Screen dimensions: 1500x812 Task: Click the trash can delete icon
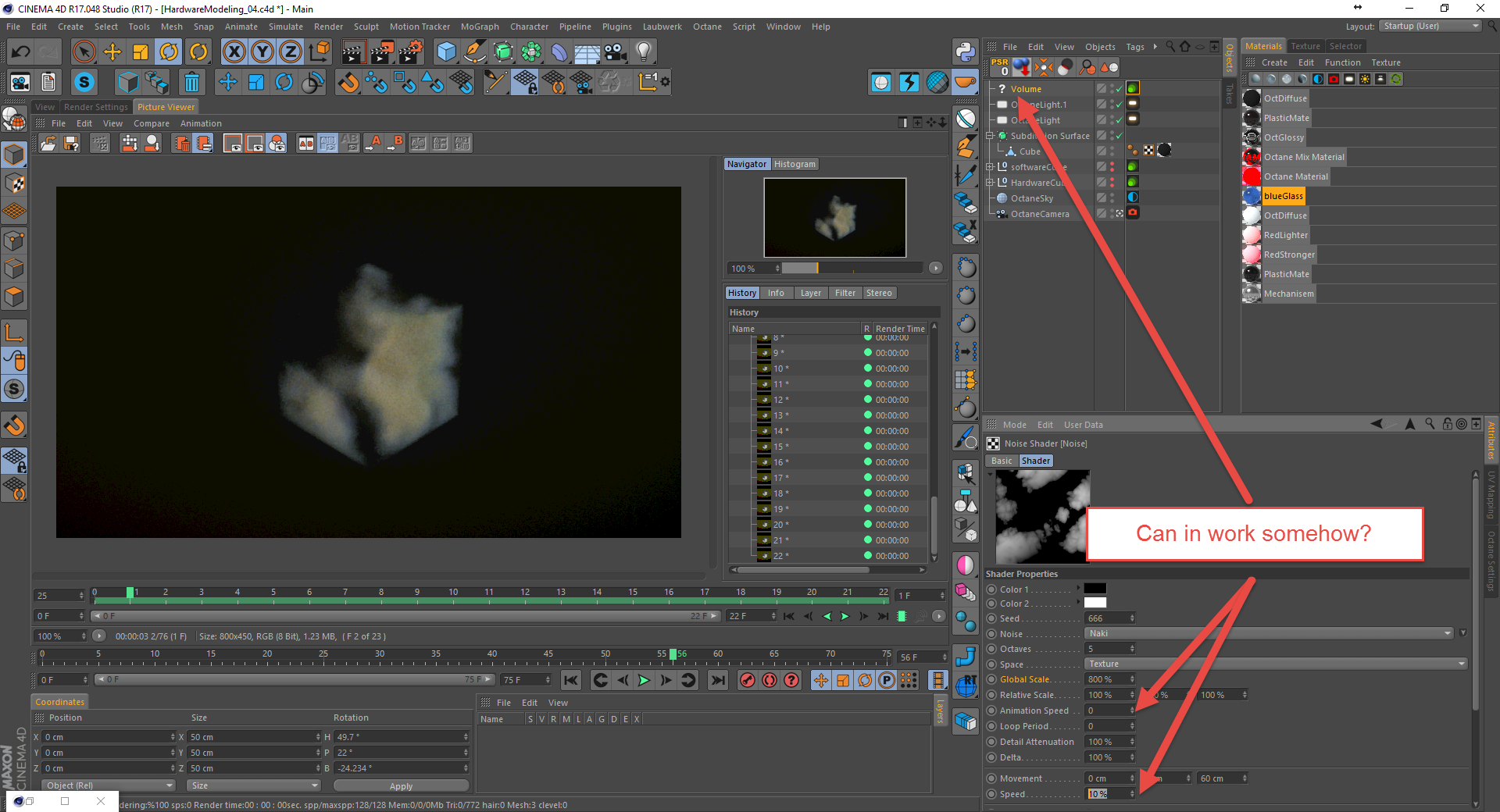[191, 82]
